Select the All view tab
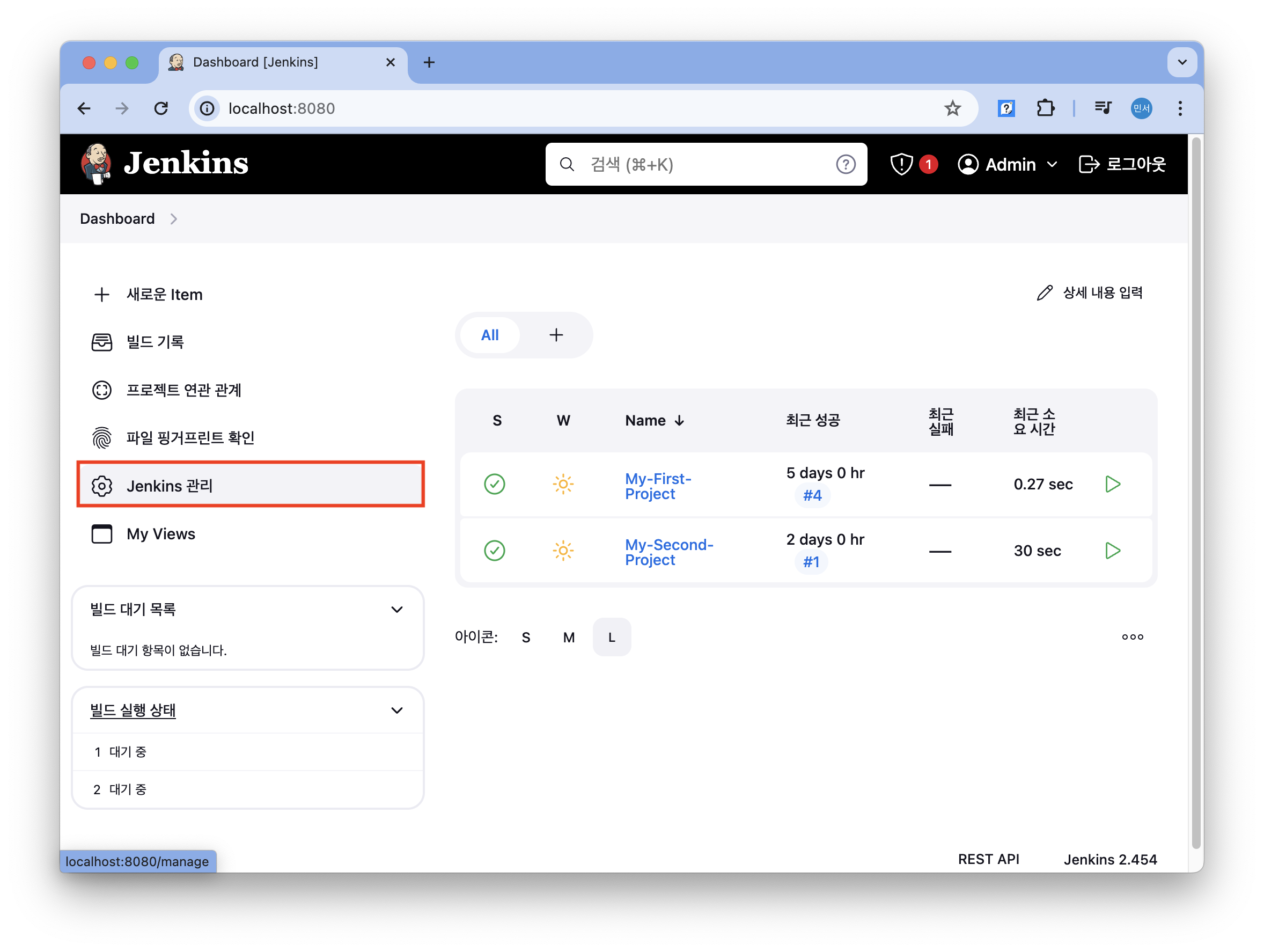Screen dimensions: 1264x952 [x=490, y=335]
